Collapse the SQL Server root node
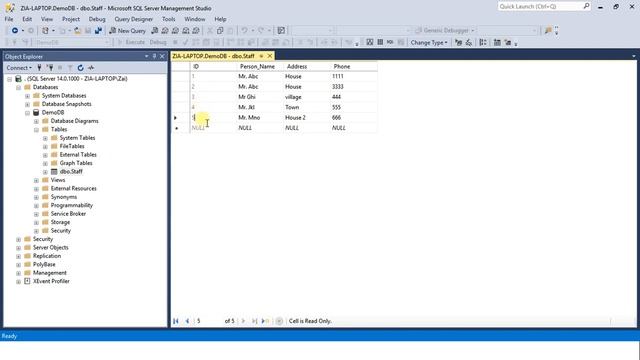This screenshot has height=360, width=640. tap(10, 79)
